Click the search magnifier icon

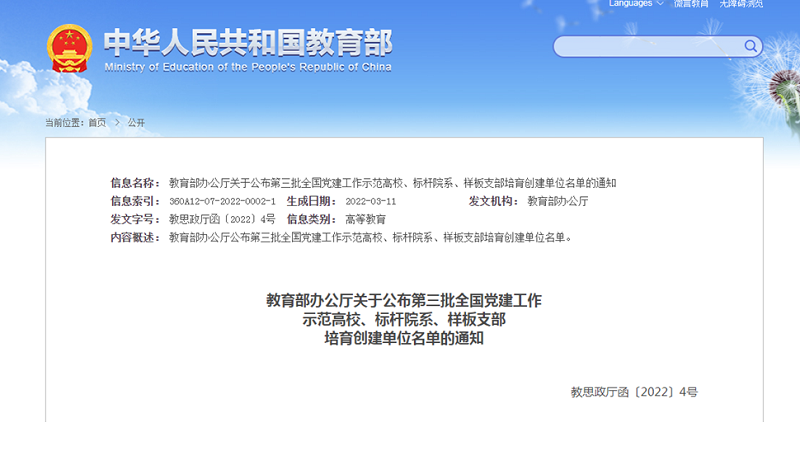750,46
